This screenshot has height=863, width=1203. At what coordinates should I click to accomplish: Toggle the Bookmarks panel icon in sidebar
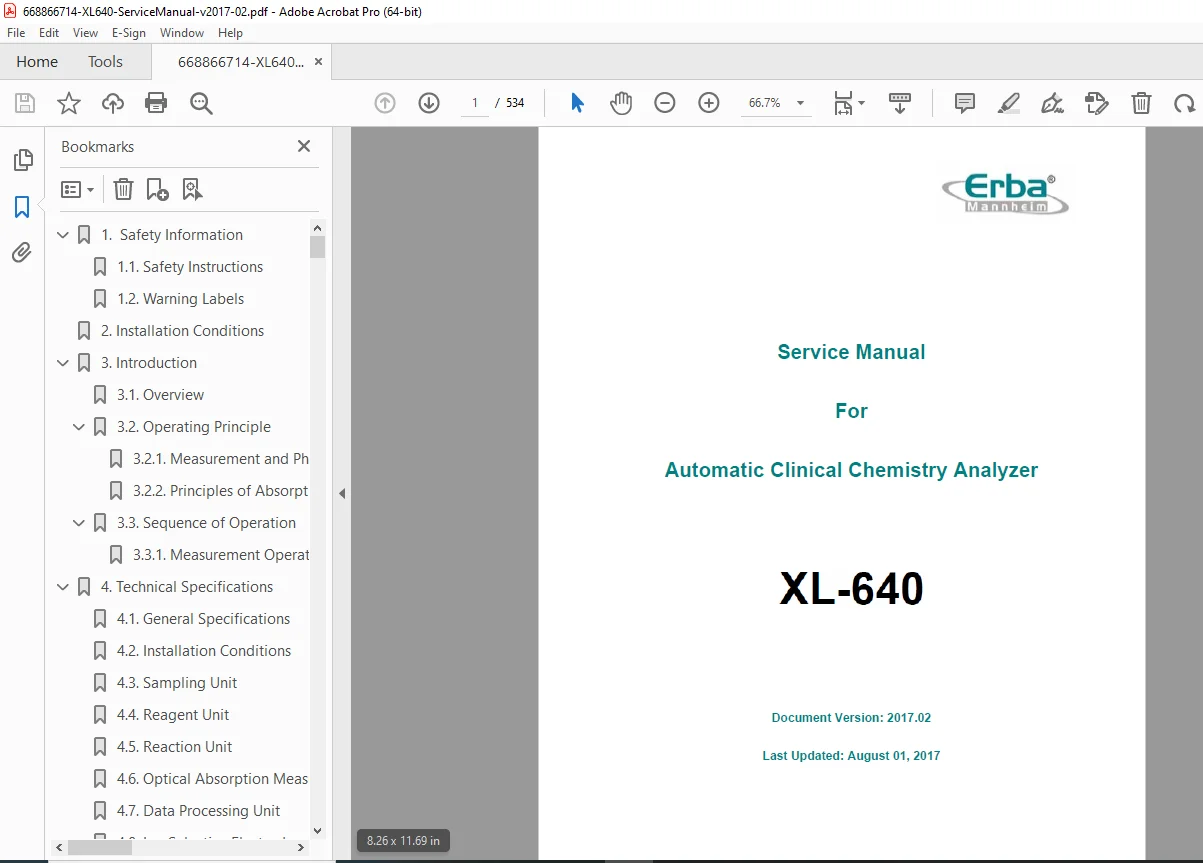(22, 207)
